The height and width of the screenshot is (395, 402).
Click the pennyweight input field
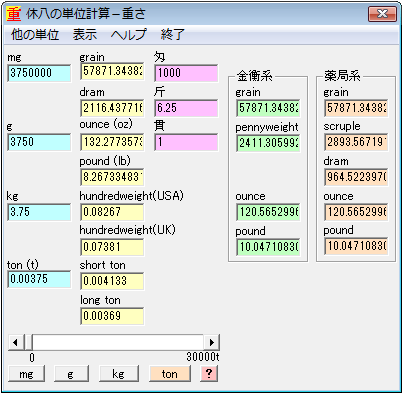click(268, 143)
